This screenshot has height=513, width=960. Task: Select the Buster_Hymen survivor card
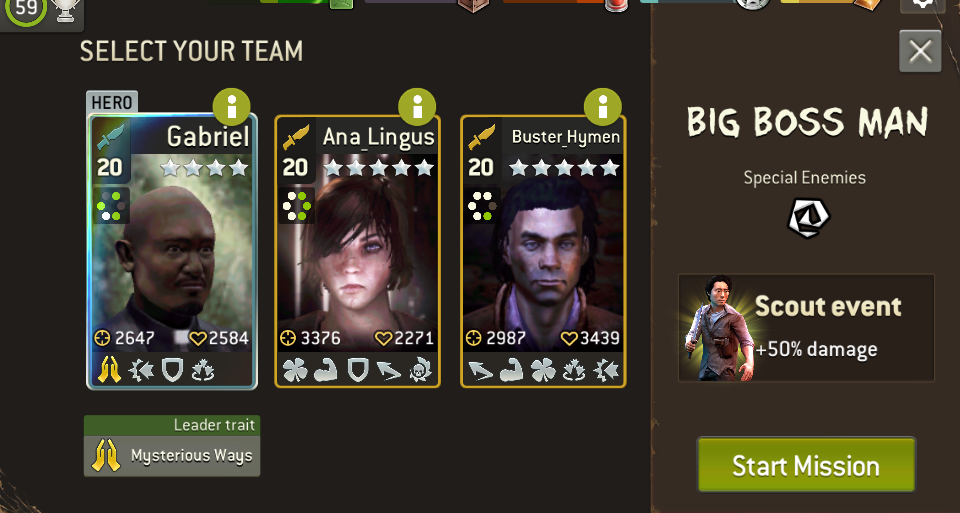543,251
